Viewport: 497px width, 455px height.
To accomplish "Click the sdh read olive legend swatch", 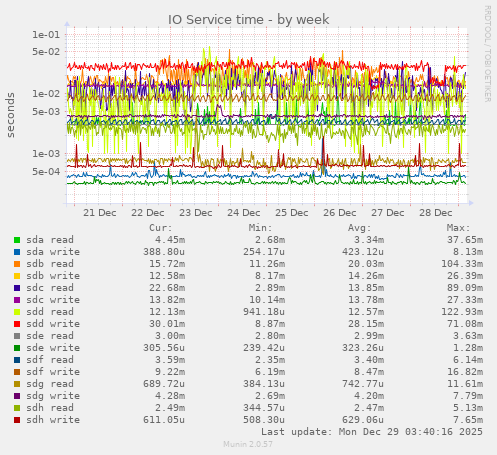I will pyautogui.click(x=17, y=408).
